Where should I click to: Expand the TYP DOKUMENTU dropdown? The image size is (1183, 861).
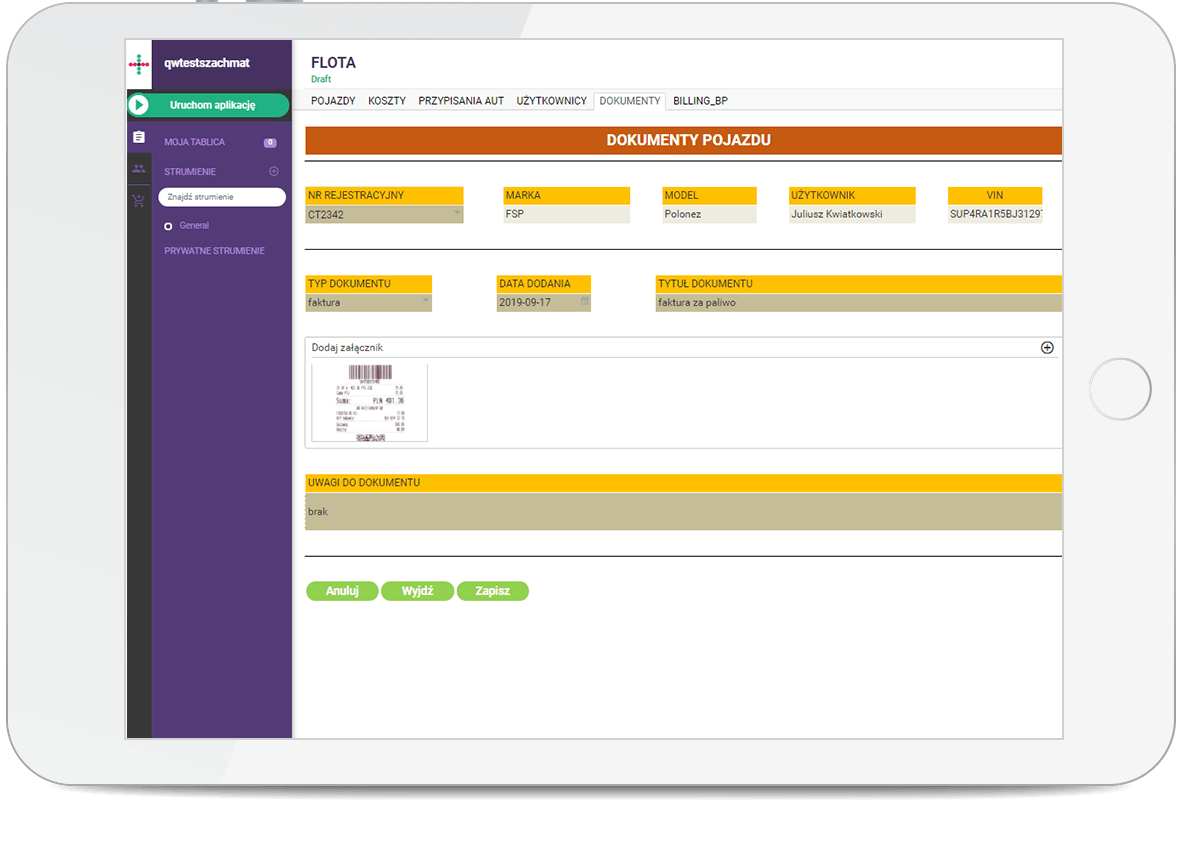(x=425, y=301)
